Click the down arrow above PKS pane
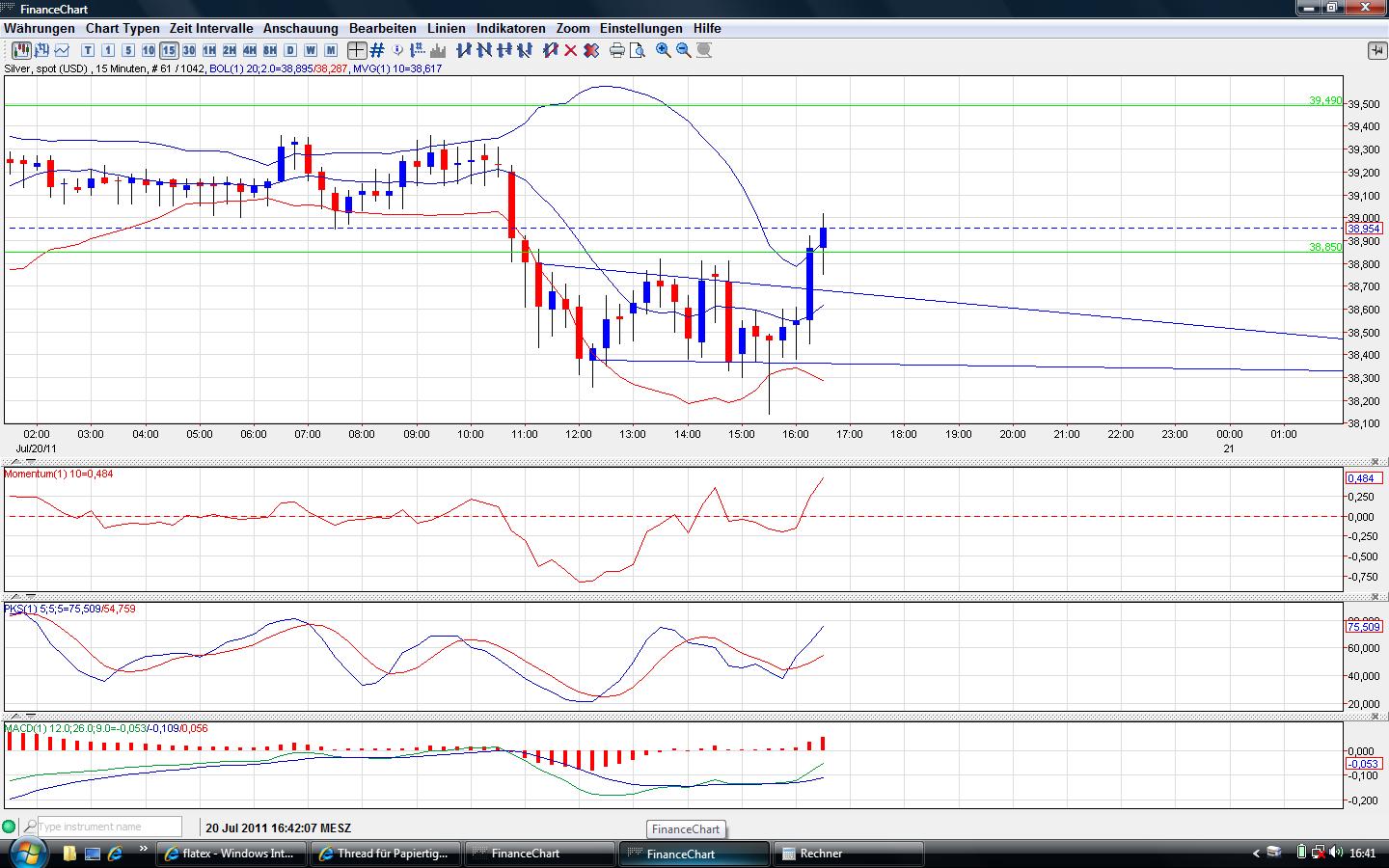 31,597
